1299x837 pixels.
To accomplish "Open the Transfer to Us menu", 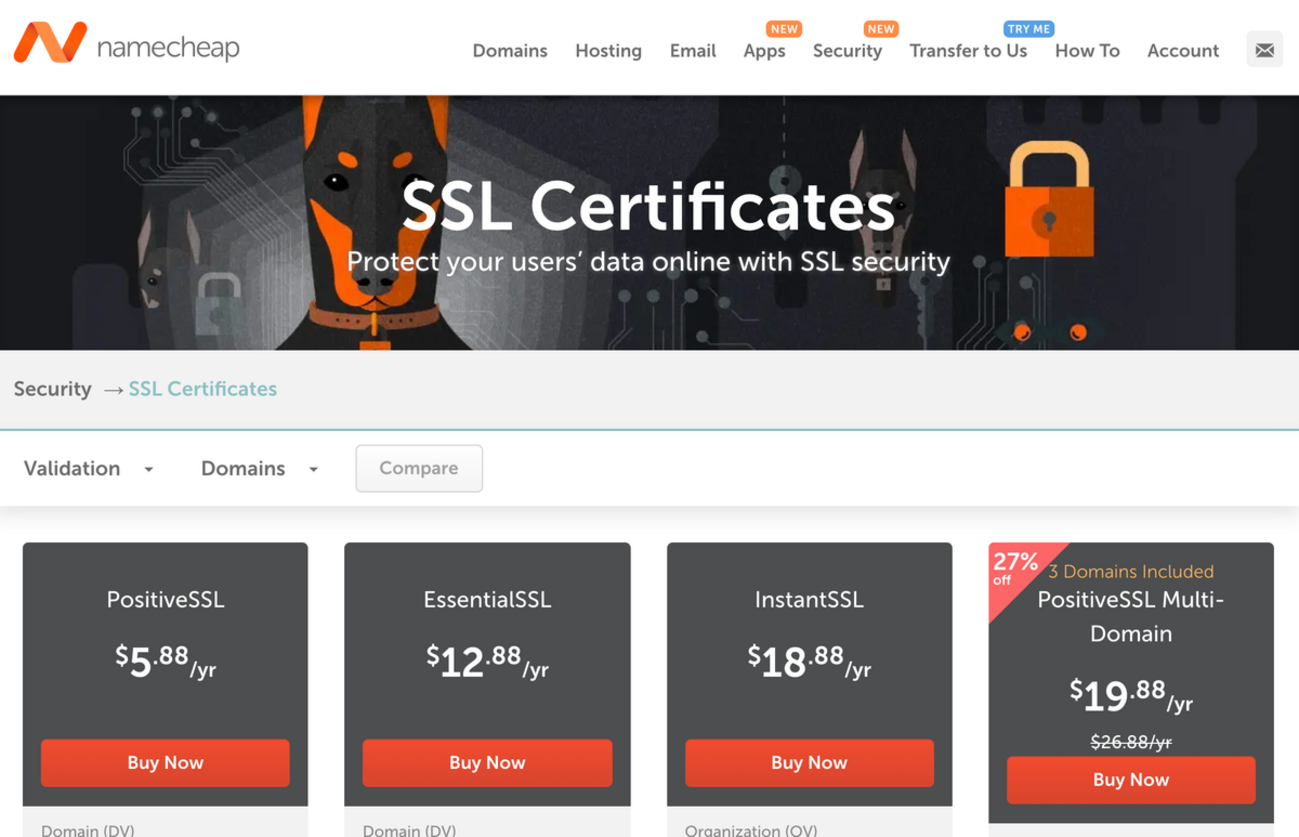I will point(968,51).
